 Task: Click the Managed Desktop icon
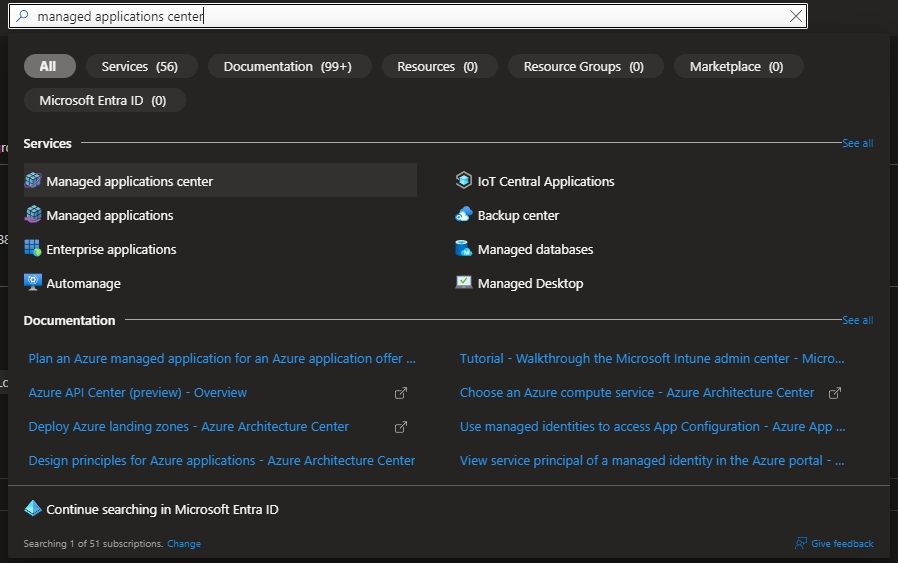point(464,283)
